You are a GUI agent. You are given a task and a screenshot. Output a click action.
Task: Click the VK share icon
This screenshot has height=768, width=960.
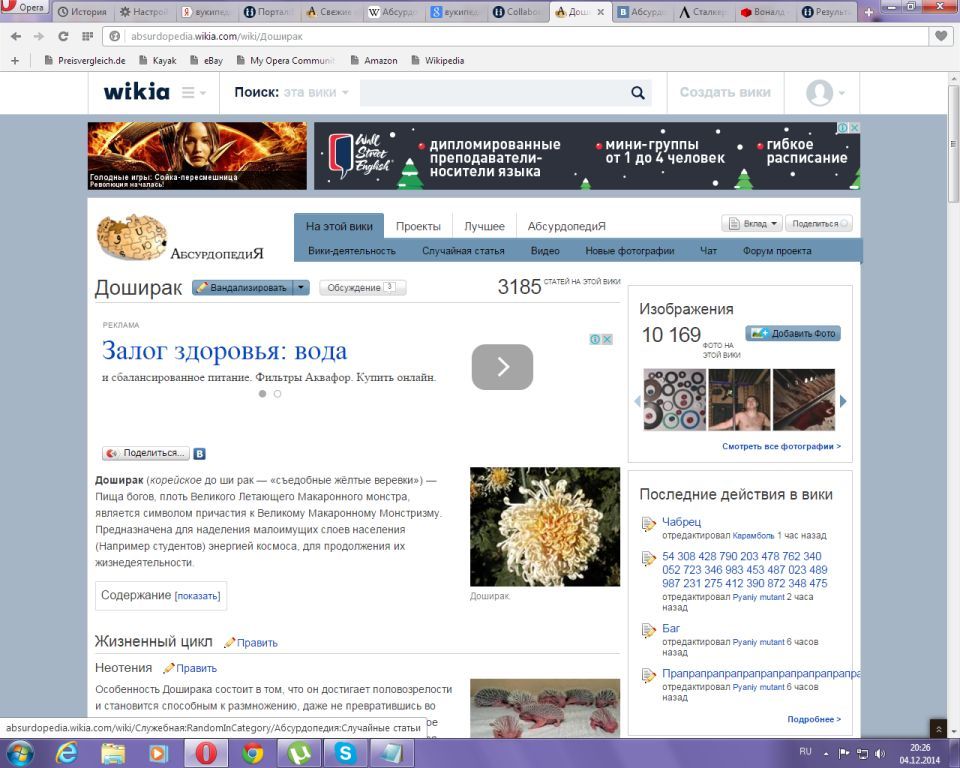(x=199, y=453)
